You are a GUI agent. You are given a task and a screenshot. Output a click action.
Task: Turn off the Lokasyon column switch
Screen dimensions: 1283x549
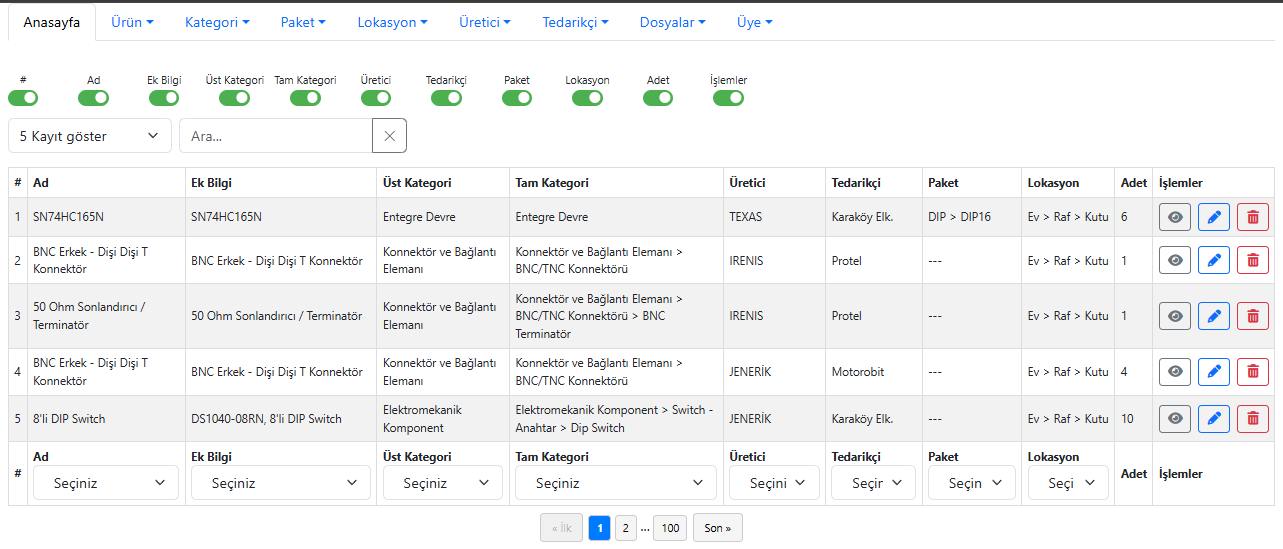[x=587, y=98]
